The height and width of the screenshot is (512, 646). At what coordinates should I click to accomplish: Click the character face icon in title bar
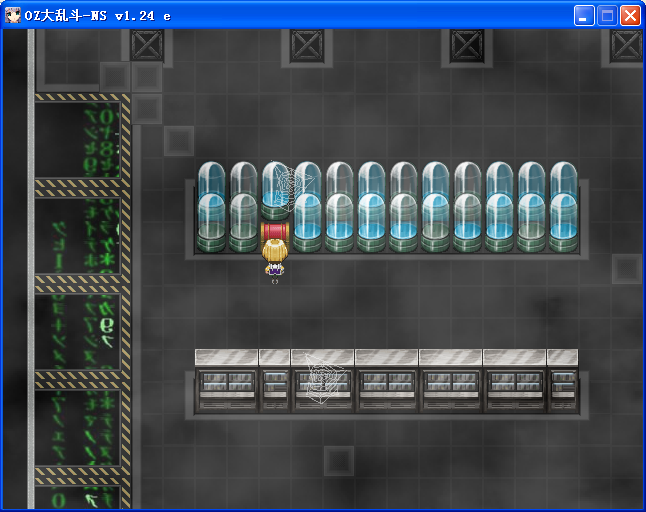pyautogui.click(x=12, y=16)
